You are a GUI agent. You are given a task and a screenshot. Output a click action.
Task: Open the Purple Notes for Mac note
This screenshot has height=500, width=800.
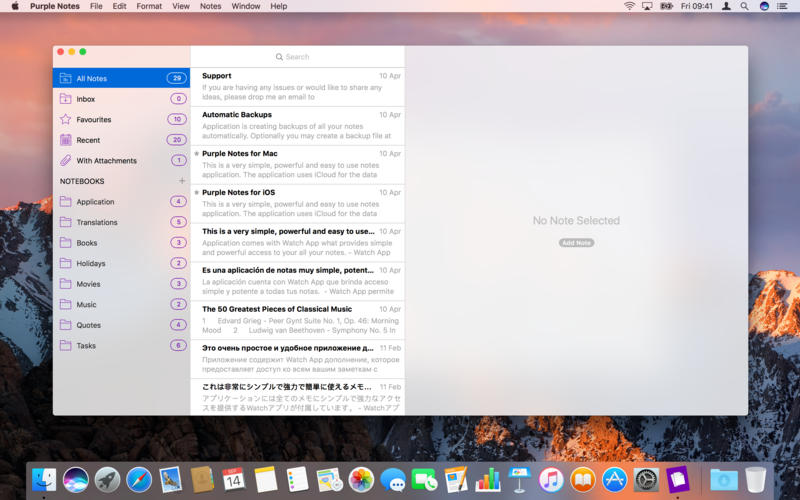click(297, 165)
